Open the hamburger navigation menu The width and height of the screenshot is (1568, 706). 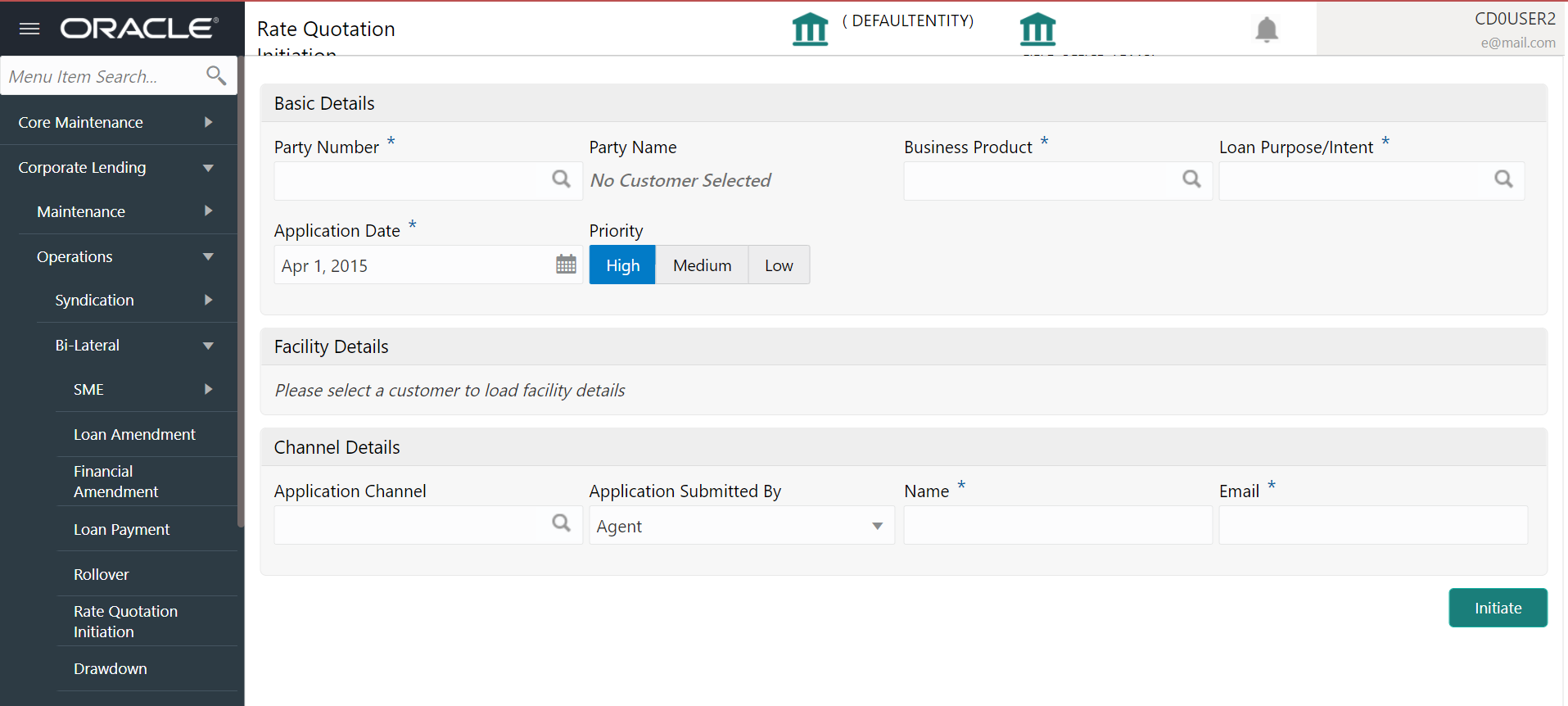pyautogui.click(x=29, y=29)
